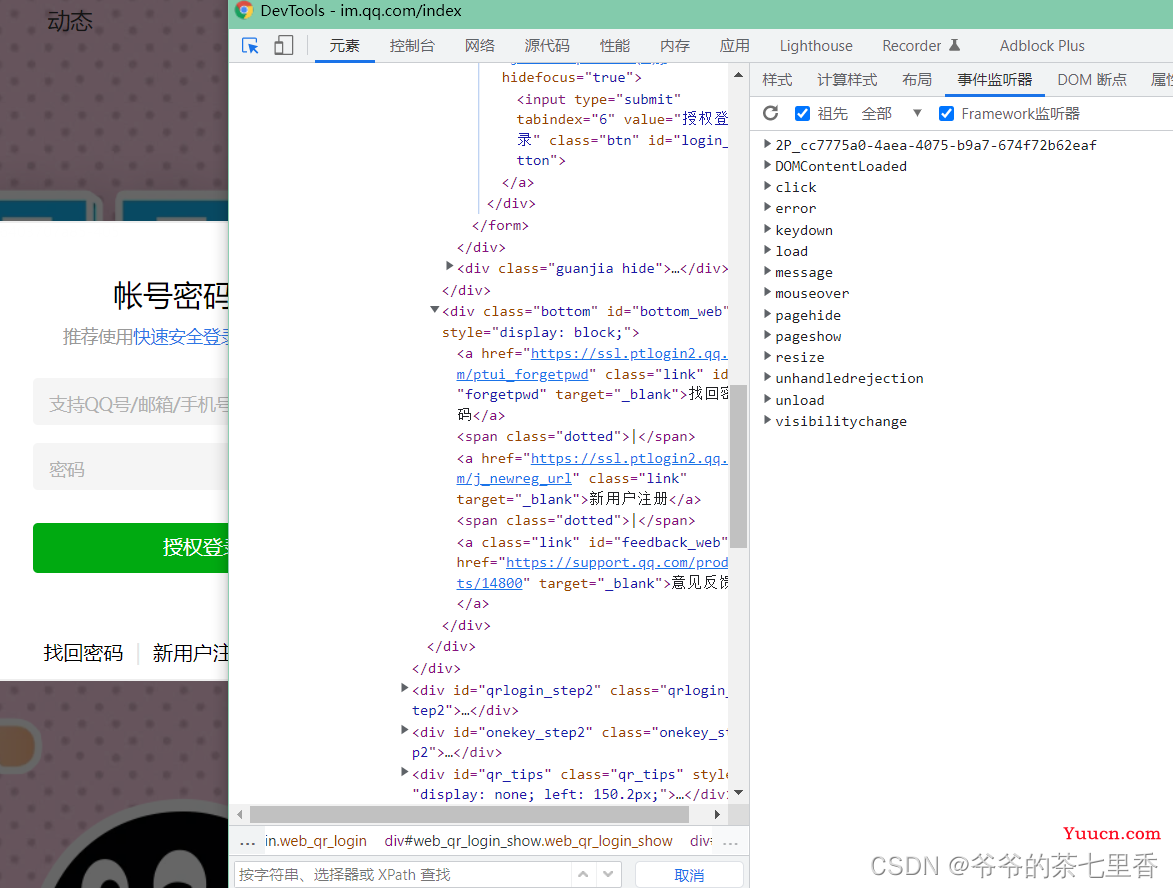1173x888 pixels.
Task: Collapse the bottom_web div node
Action: (x=434, y=310)
